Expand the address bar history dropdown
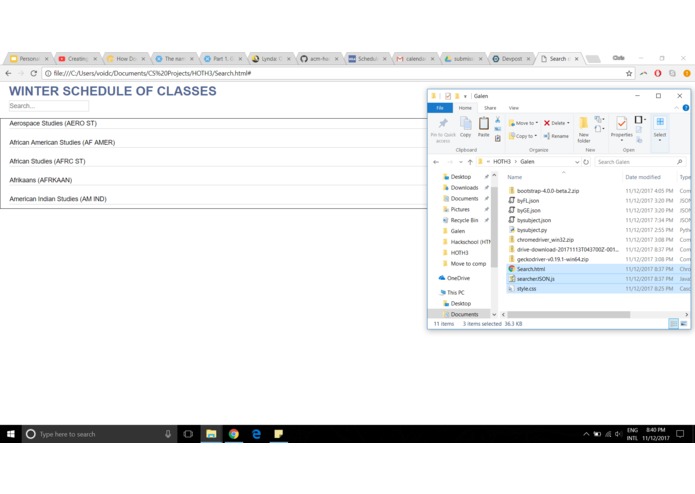The width and height of the screenshot is (695, 494). coord(577,162)
